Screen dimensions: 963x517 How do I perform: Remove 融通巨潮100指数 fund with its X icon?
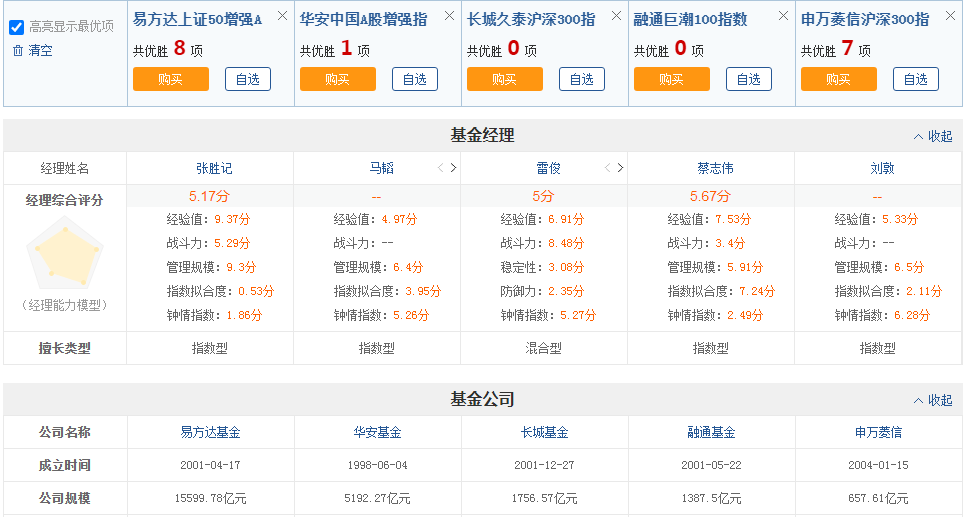pyautogui.click(x=784, y=16)
